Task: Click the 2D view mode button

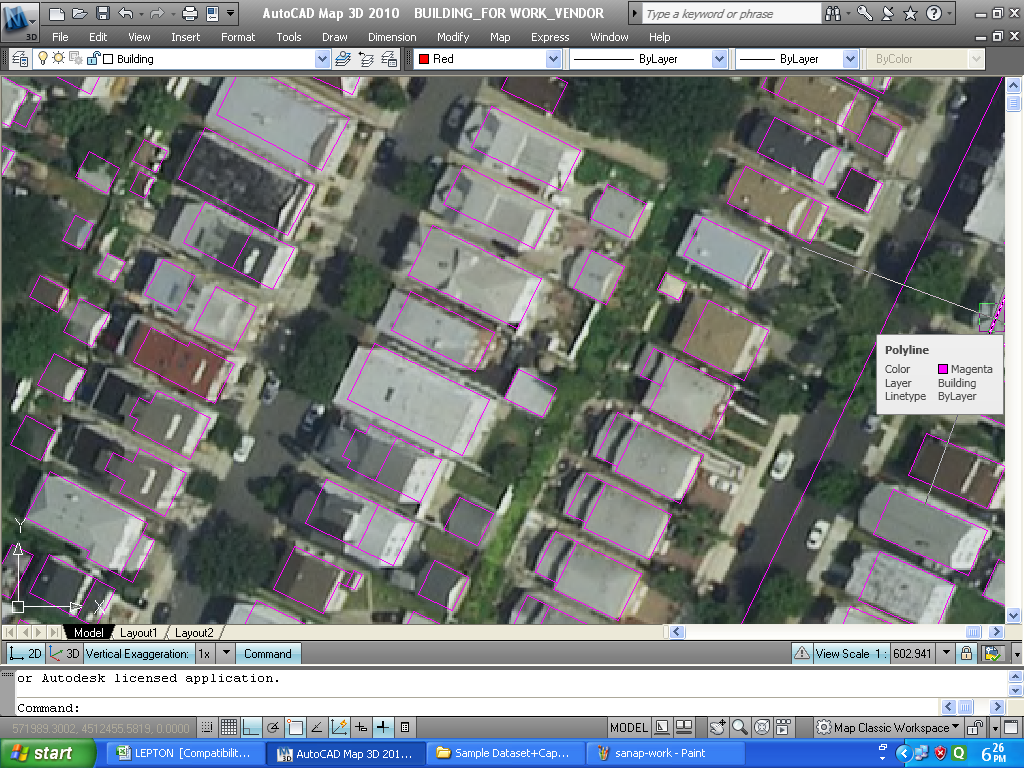Action: click(x=26, y=654)
